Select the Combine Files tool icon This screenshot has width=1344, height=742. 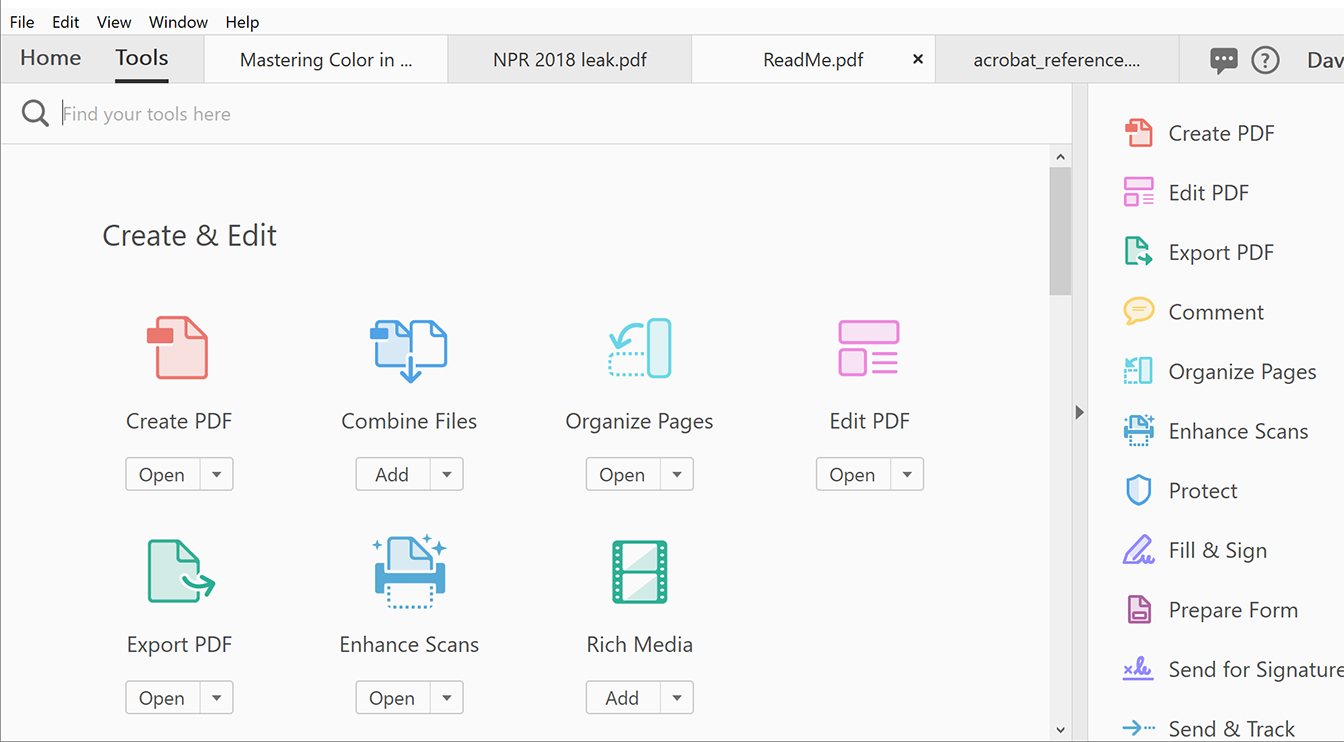pos(409,350)
